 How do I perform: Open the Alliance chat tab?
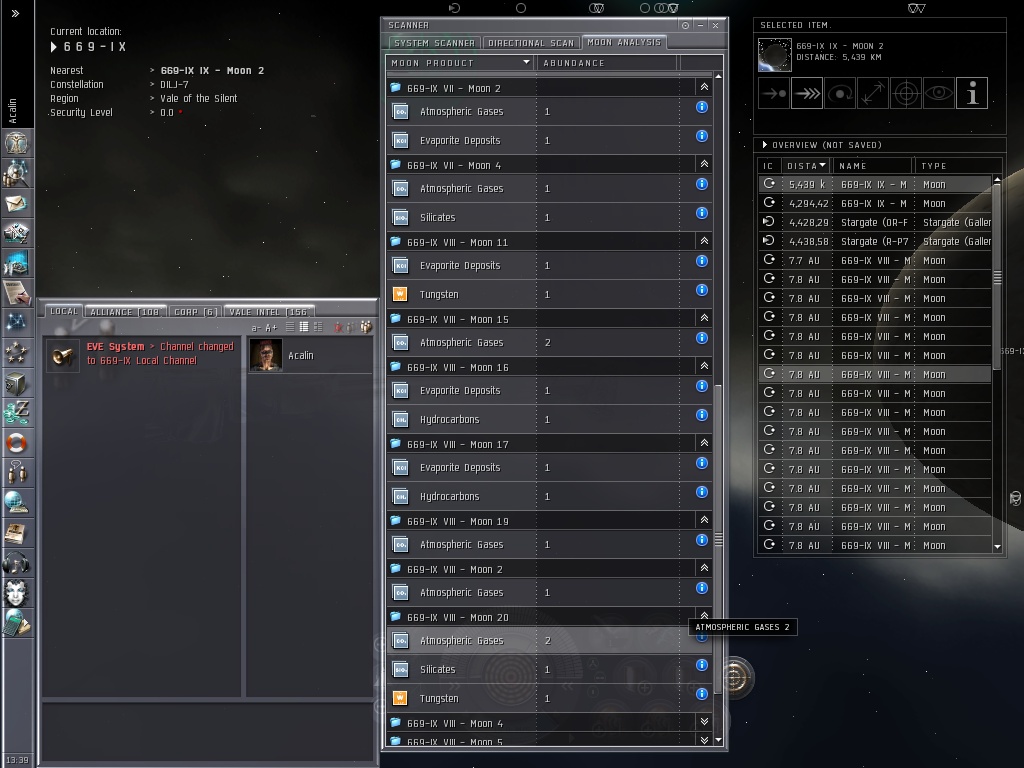125,312
